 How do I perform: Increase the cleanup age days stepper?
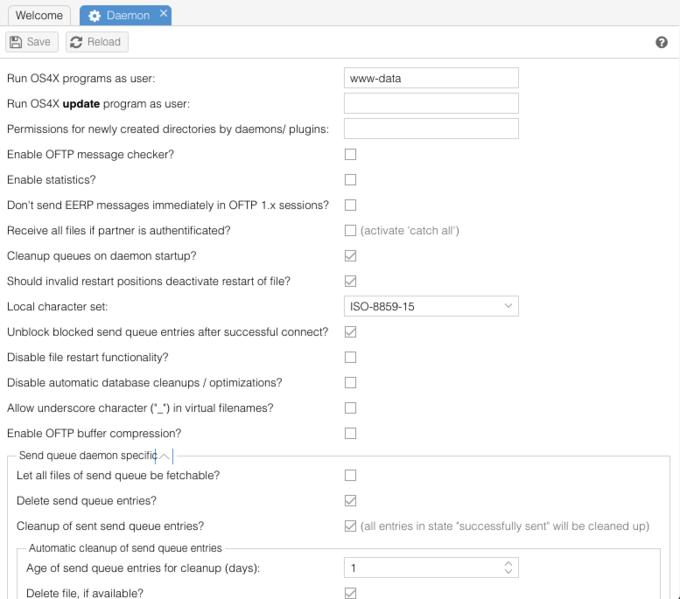(x=509, y=564)
